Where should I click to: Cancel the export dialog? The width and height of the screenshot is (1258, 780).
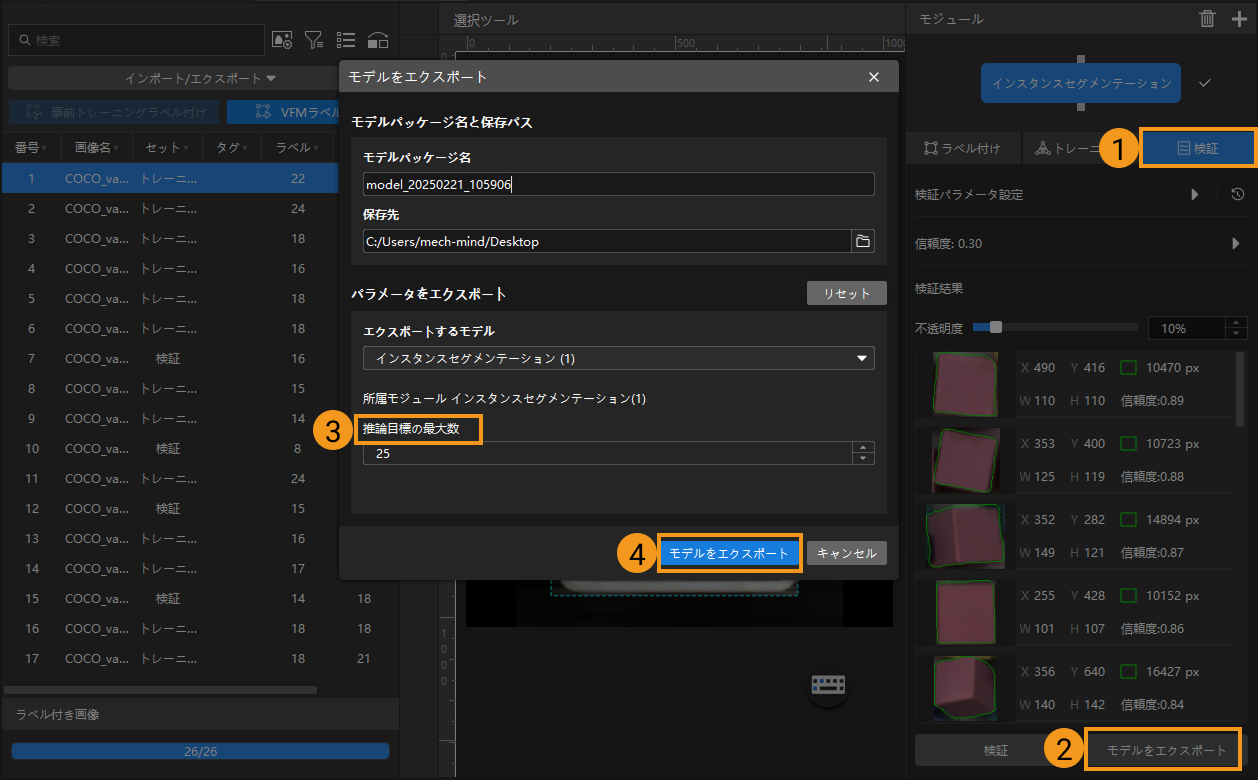(846, 553)
